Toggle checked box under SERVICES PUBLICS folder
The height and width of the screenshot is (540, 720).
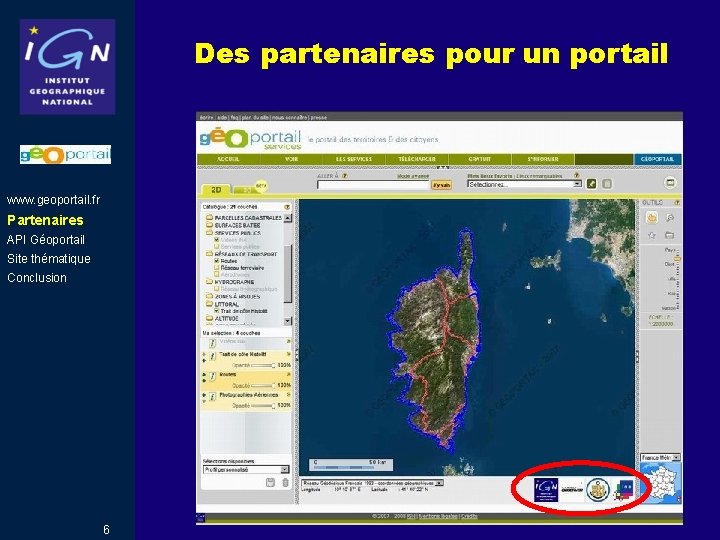pyautogui.click(x=217, y=240)
